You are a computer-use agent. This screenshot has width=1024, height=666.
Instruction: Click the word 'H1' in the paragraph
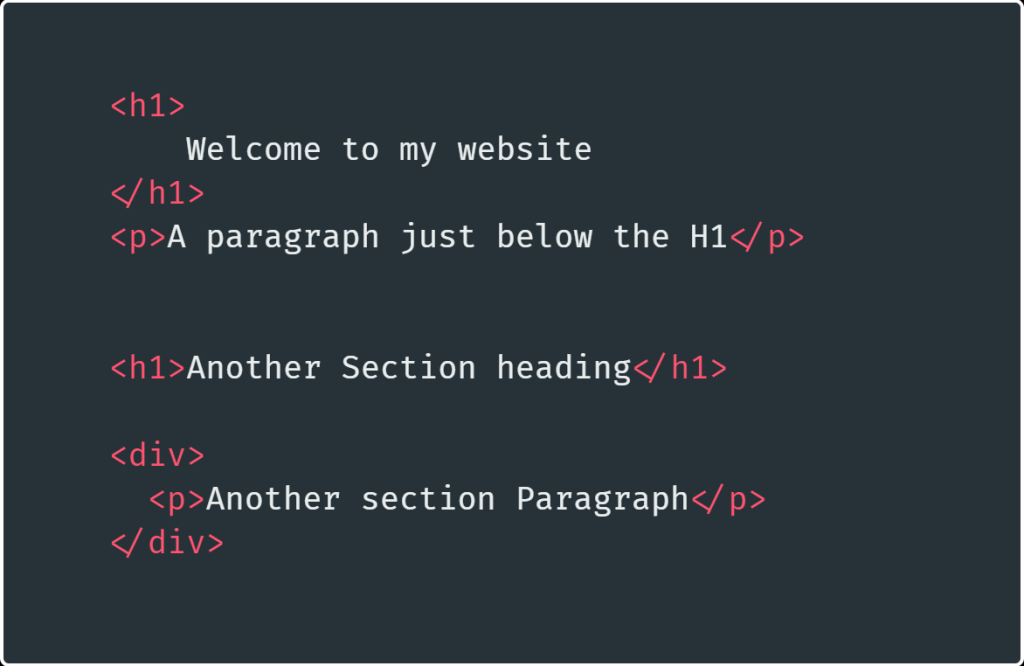(709, 237)
